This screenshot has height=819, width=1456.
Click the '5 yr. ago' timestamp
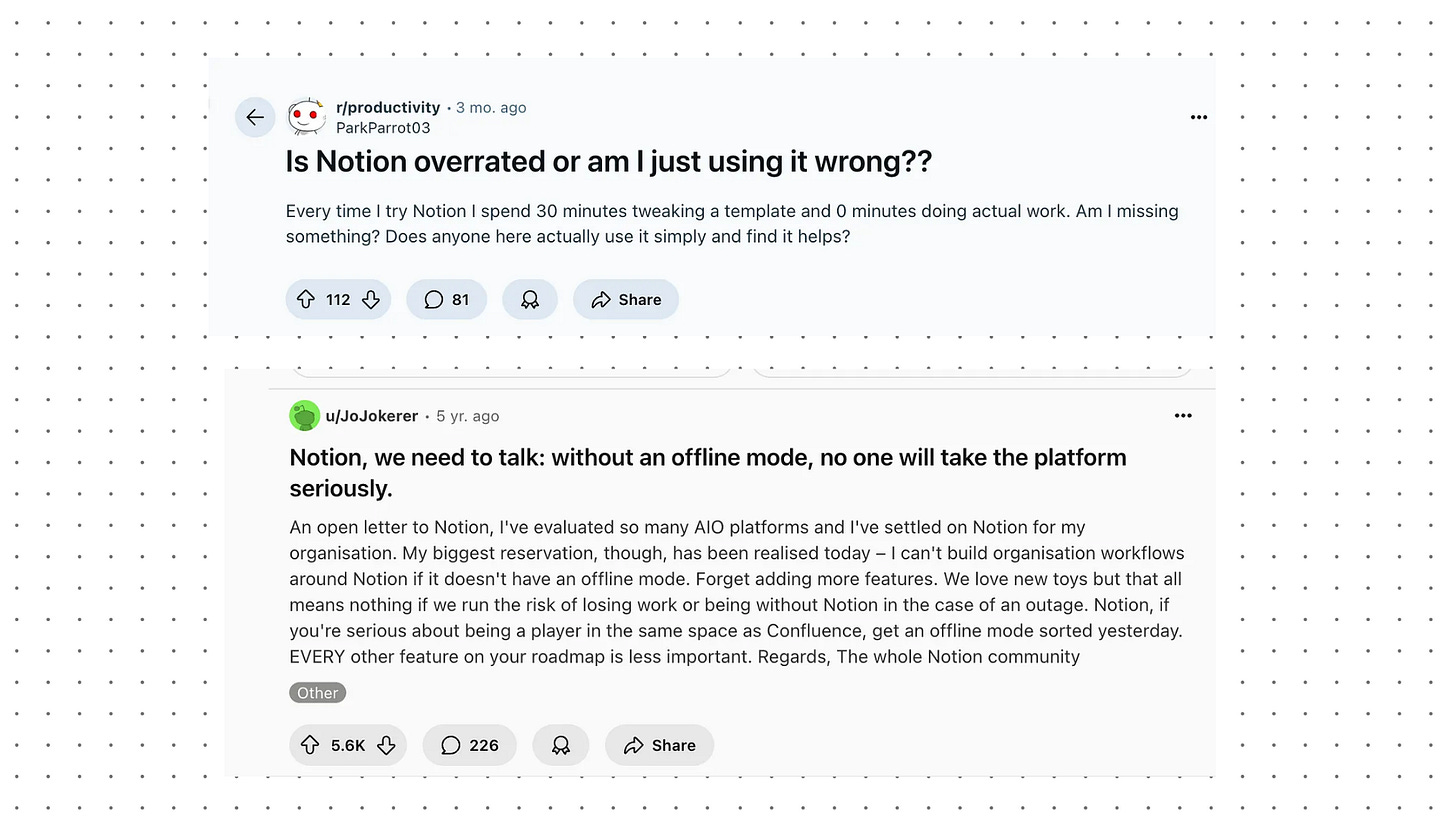(x=467, y=416)
